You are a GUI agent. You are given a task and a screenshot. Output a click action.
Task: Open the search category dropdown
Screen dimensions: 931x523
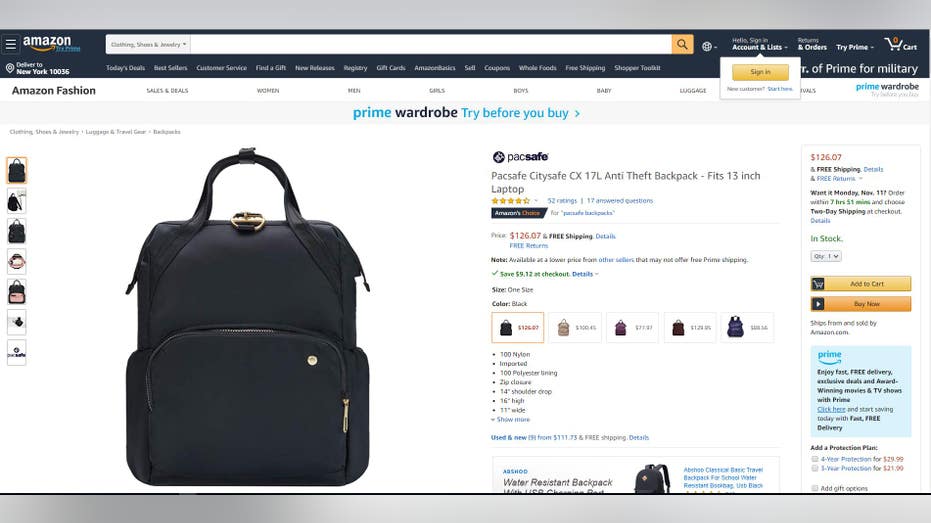tap(148, 45)
